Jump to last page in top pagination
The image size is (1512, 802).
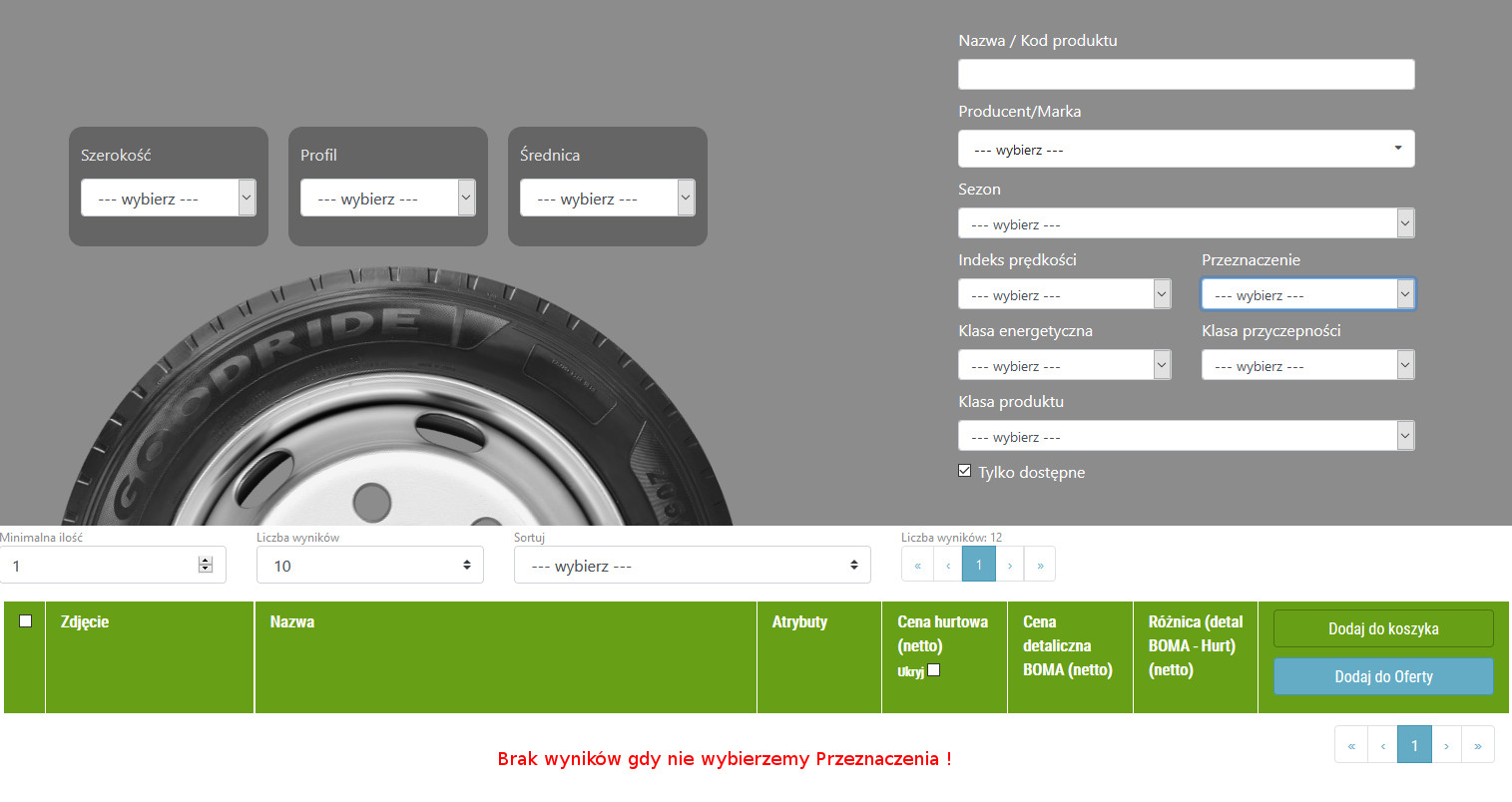click(x=1040, y=565)
